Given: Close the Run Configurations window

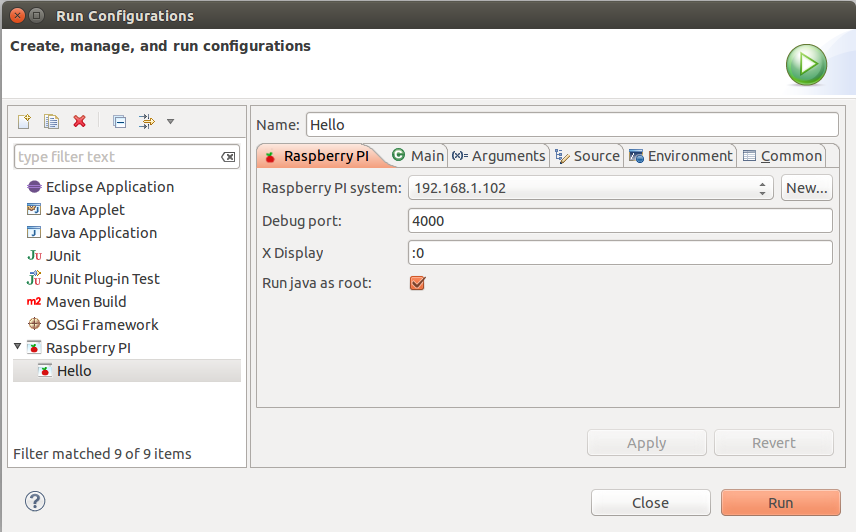Looking at the screenshot, I should (17, 15).
